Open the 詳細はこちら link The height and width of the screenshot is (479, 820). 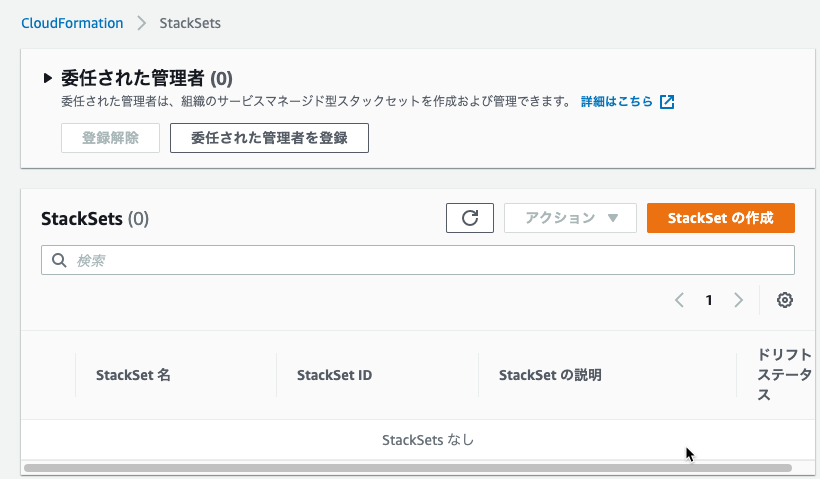point(617,101)
